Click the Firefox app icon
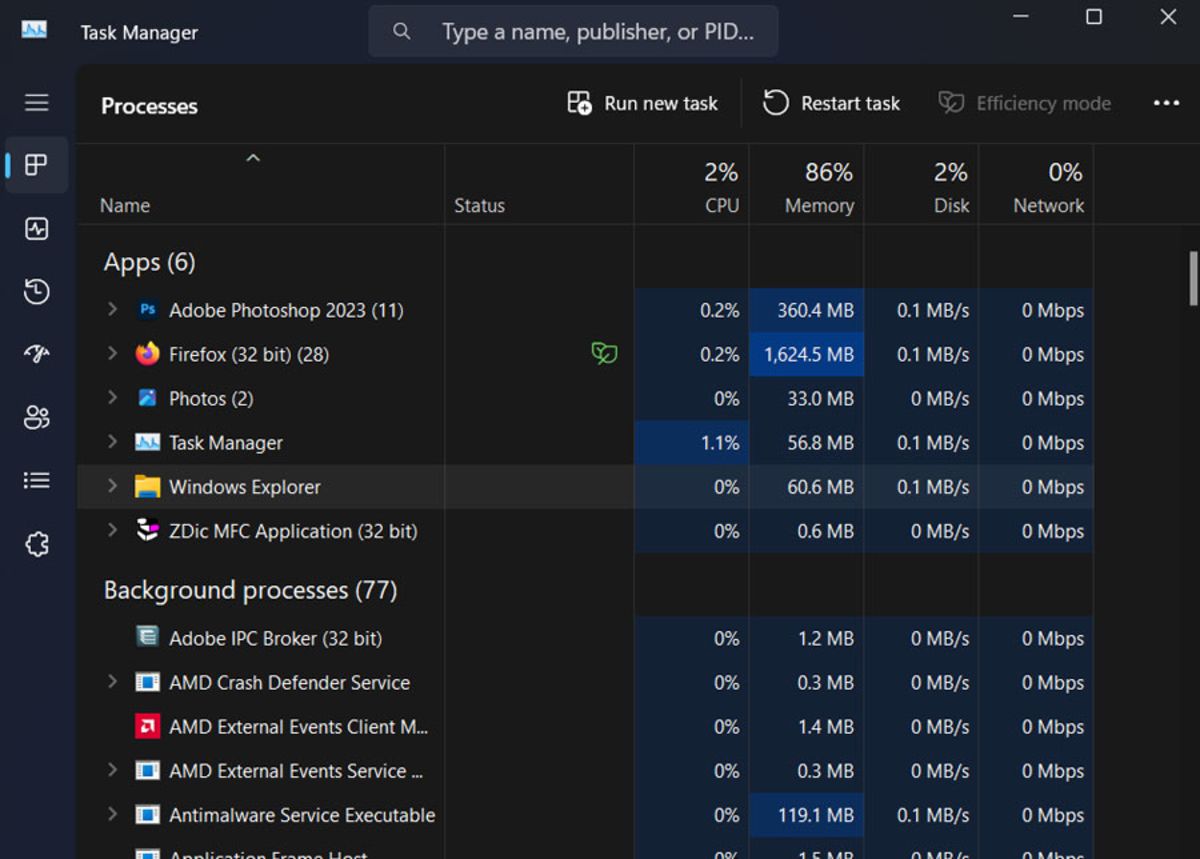This screenshot has width=1200, height=859. 147,354
